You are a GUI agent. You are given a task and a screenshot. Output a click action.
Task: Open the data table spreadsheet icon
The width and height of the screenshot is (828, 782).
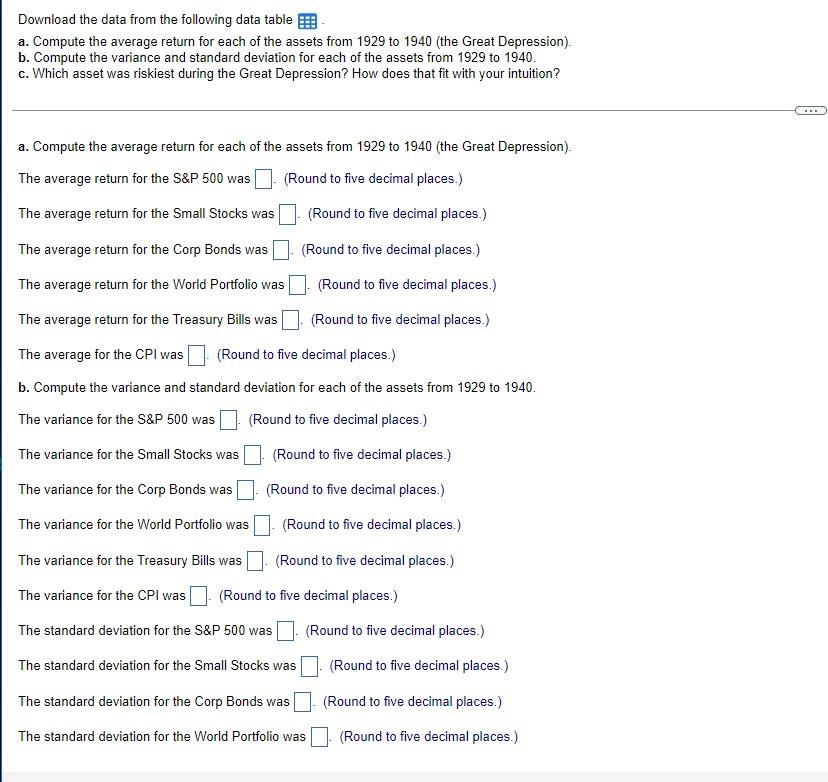306,20
